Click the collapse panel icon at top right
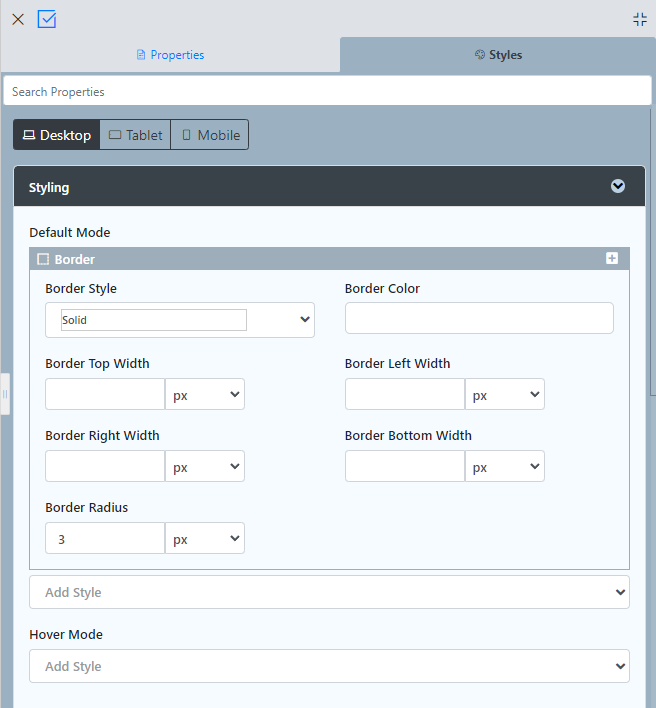 640,19
